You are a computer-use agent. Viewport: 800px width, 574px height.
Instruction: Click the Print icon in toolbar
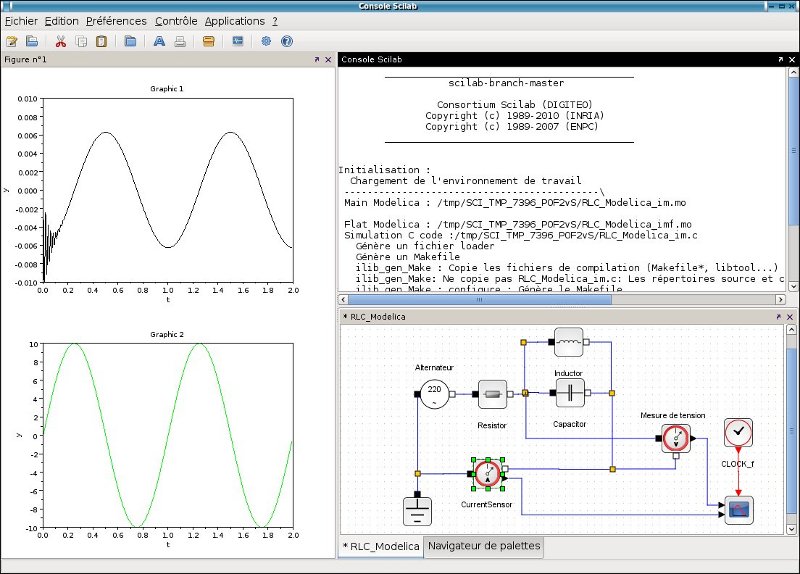click(x=180, y=42)
